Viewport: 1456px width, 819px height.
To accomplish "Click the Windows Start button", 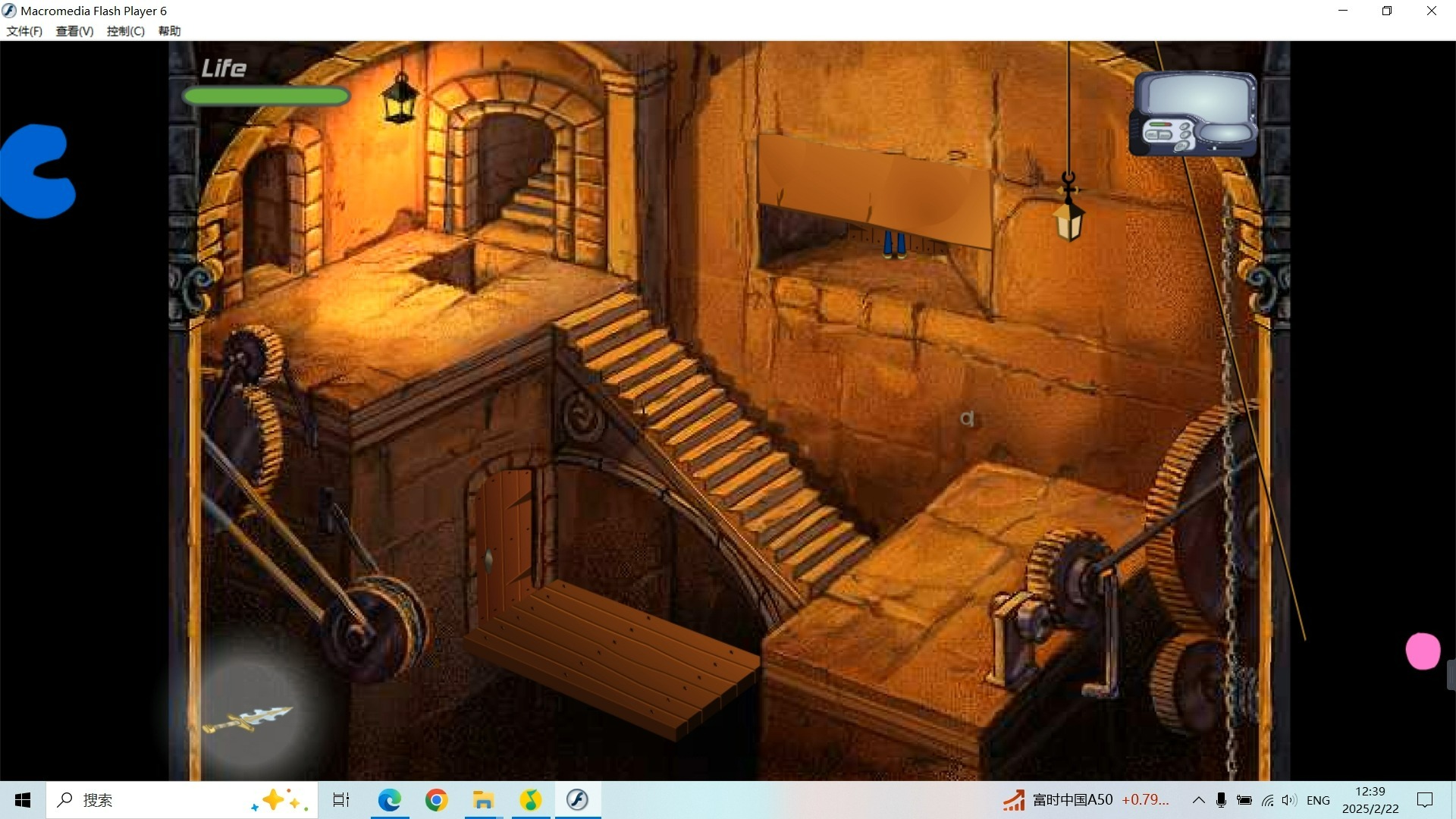I will tap(23, 800).
